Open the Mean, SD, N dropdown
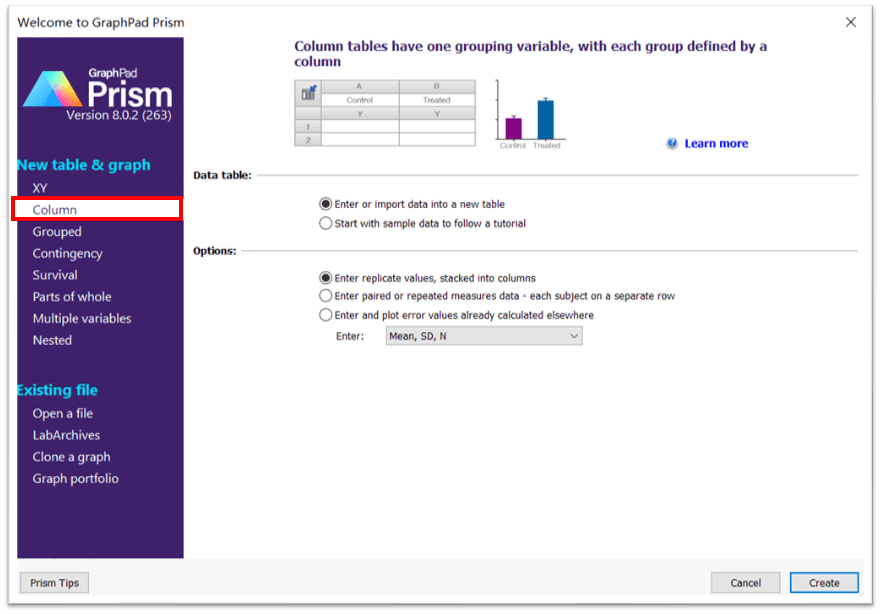Viewport: 881px width, 614px height. 484,337
